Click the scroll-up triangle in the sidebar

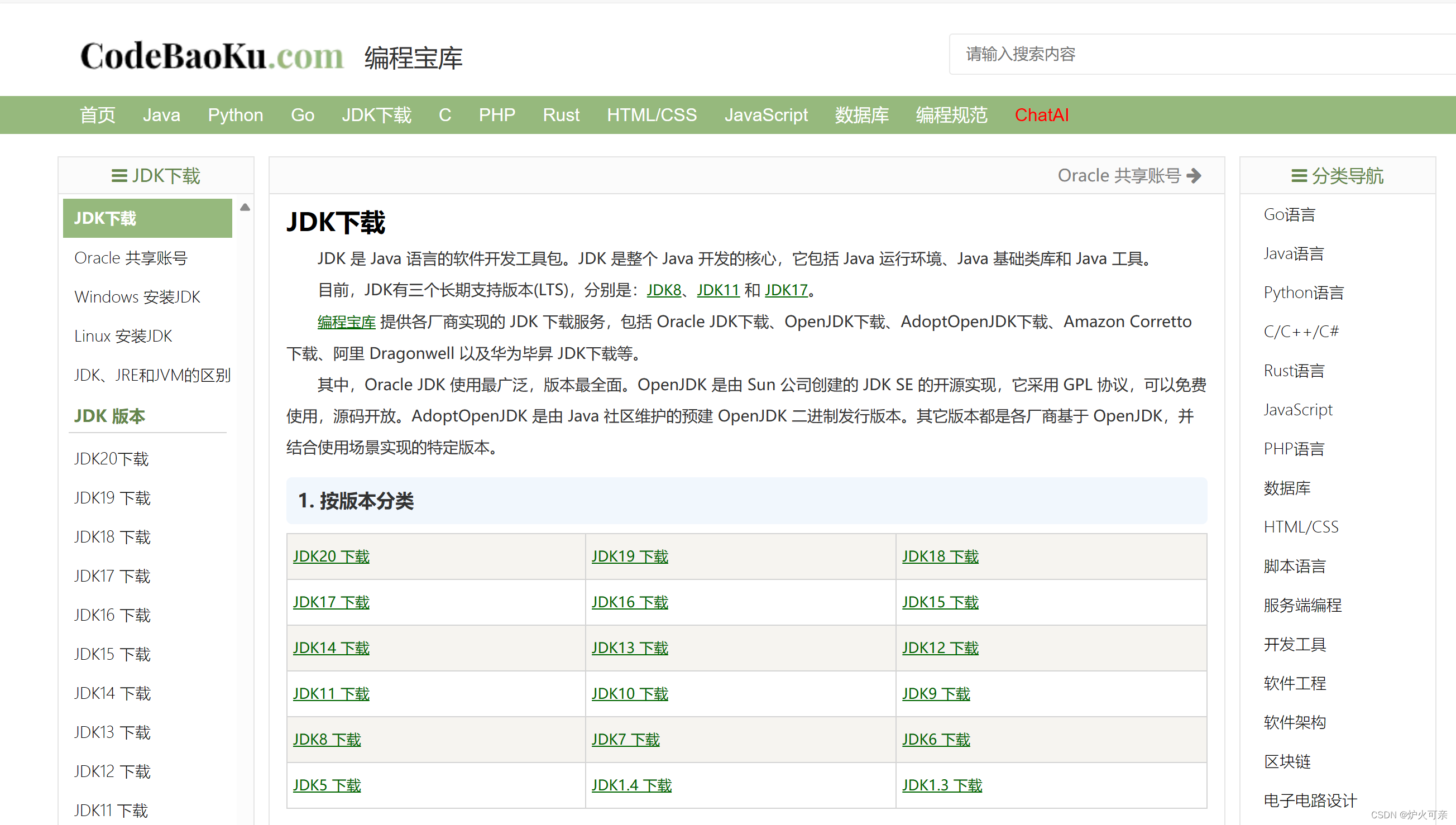pos(246,208)
